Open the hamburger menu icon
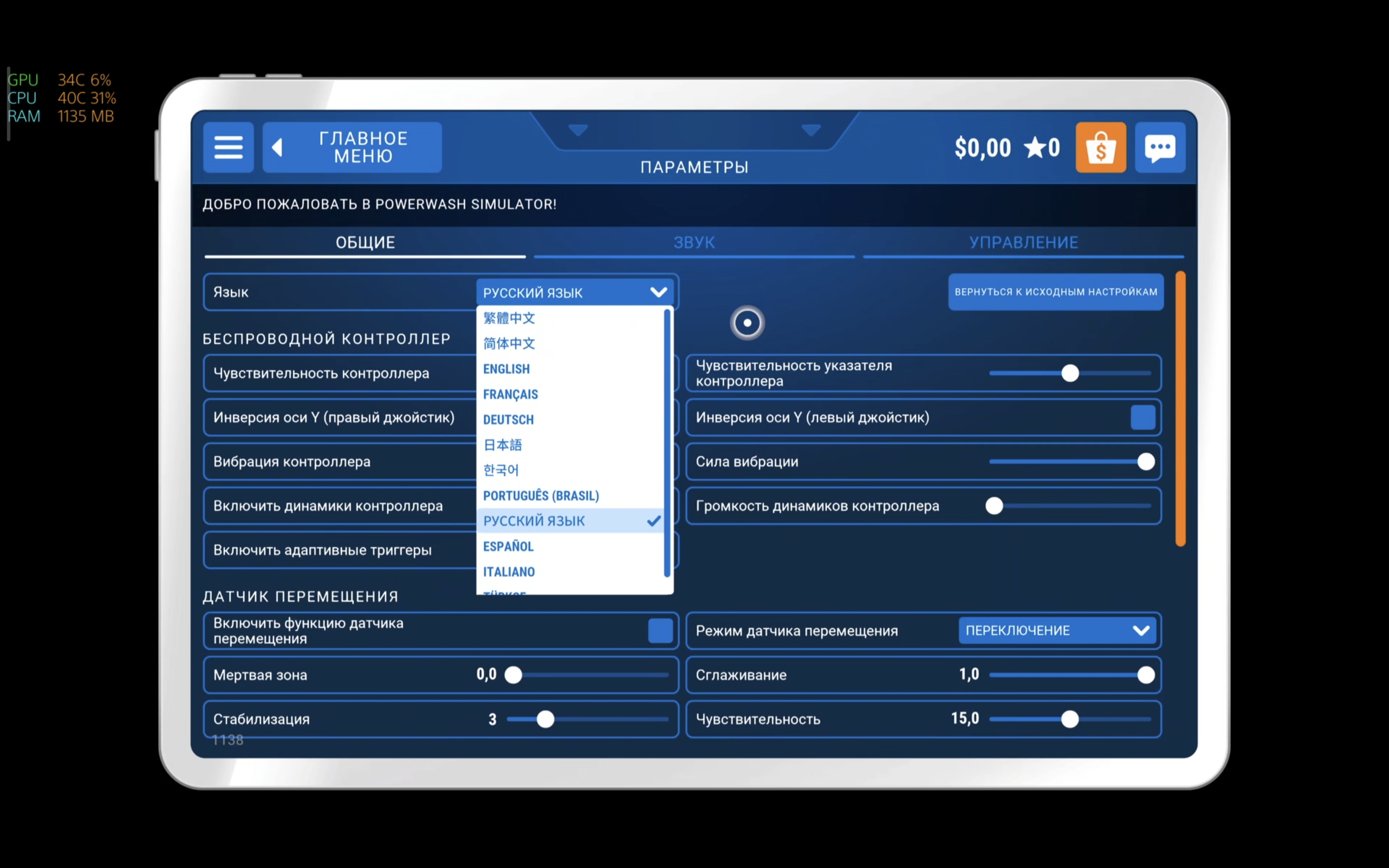Viewport: 1389px width, 868px height. click(229, 148)
